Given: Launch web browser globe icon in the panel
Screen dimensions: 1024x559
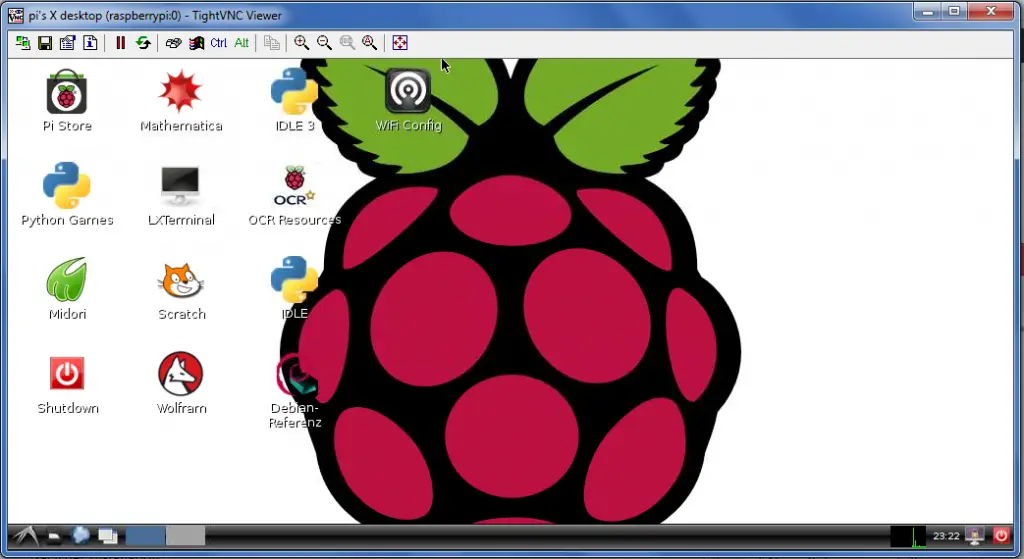Looking at the screenshot, I should click(x=80, y=536).
